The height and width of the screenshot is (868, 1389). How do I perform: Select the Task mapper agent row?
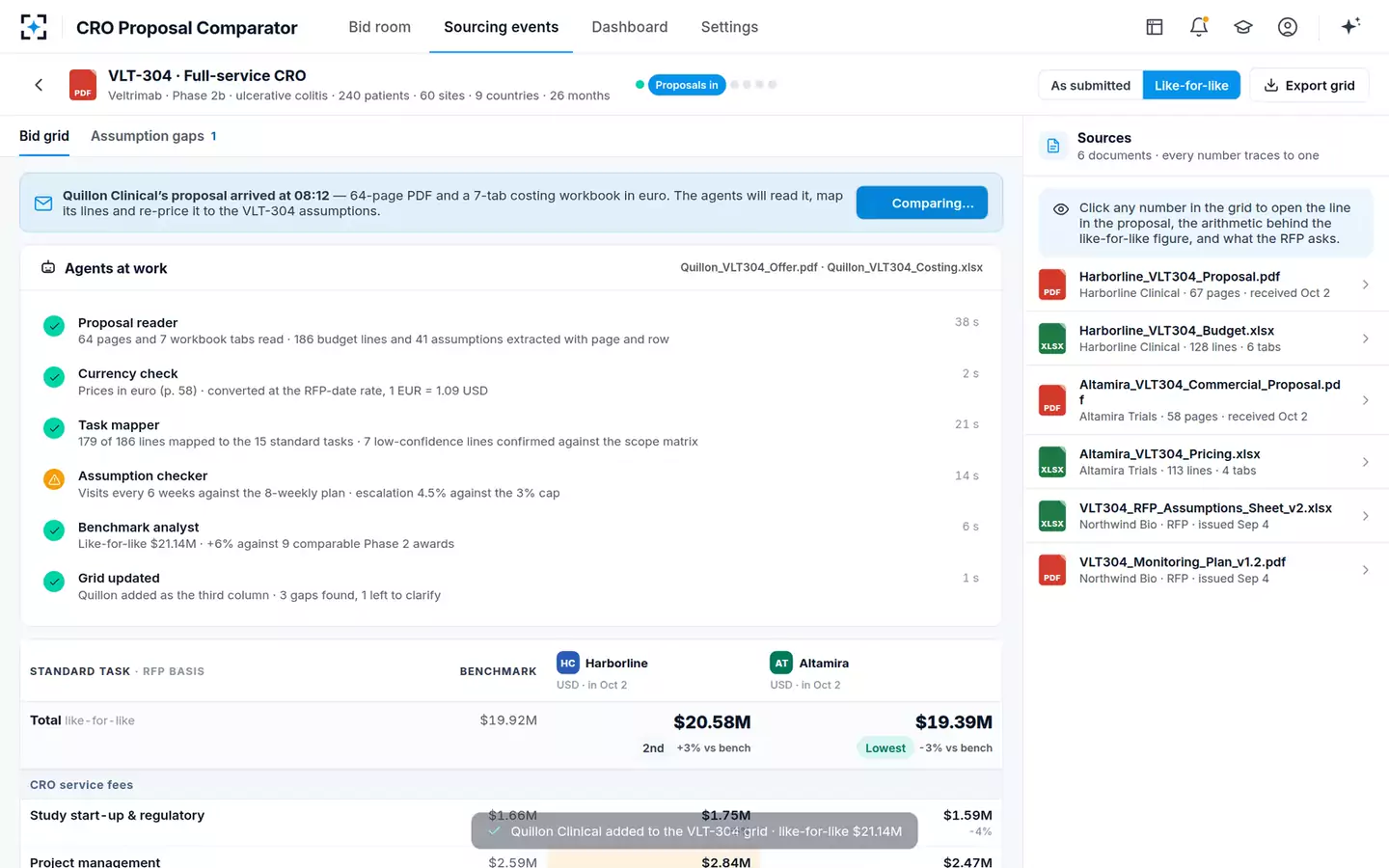point(511,433)
